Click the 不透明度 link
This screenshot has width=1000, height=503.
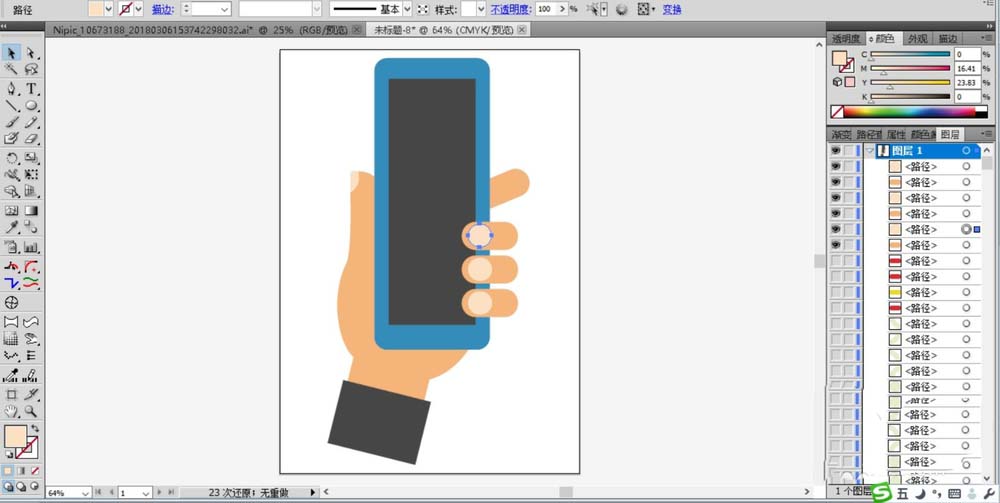511,10
